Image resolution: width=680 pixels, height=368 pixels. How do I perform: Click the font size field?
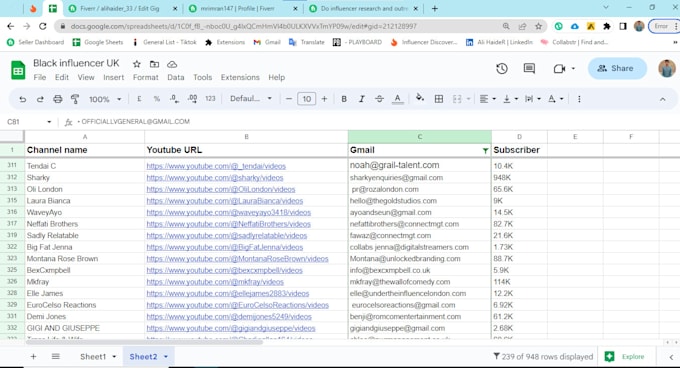(x=306, y=99)
